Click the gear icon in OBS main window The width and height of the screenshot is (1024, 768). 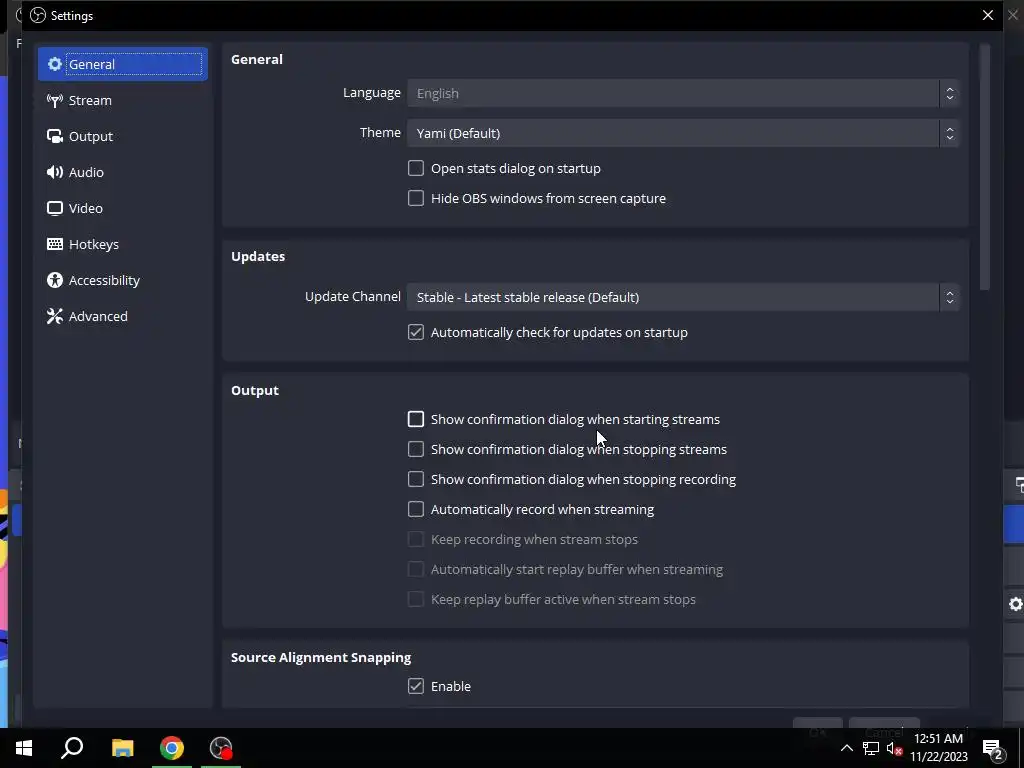point(1016,604)
